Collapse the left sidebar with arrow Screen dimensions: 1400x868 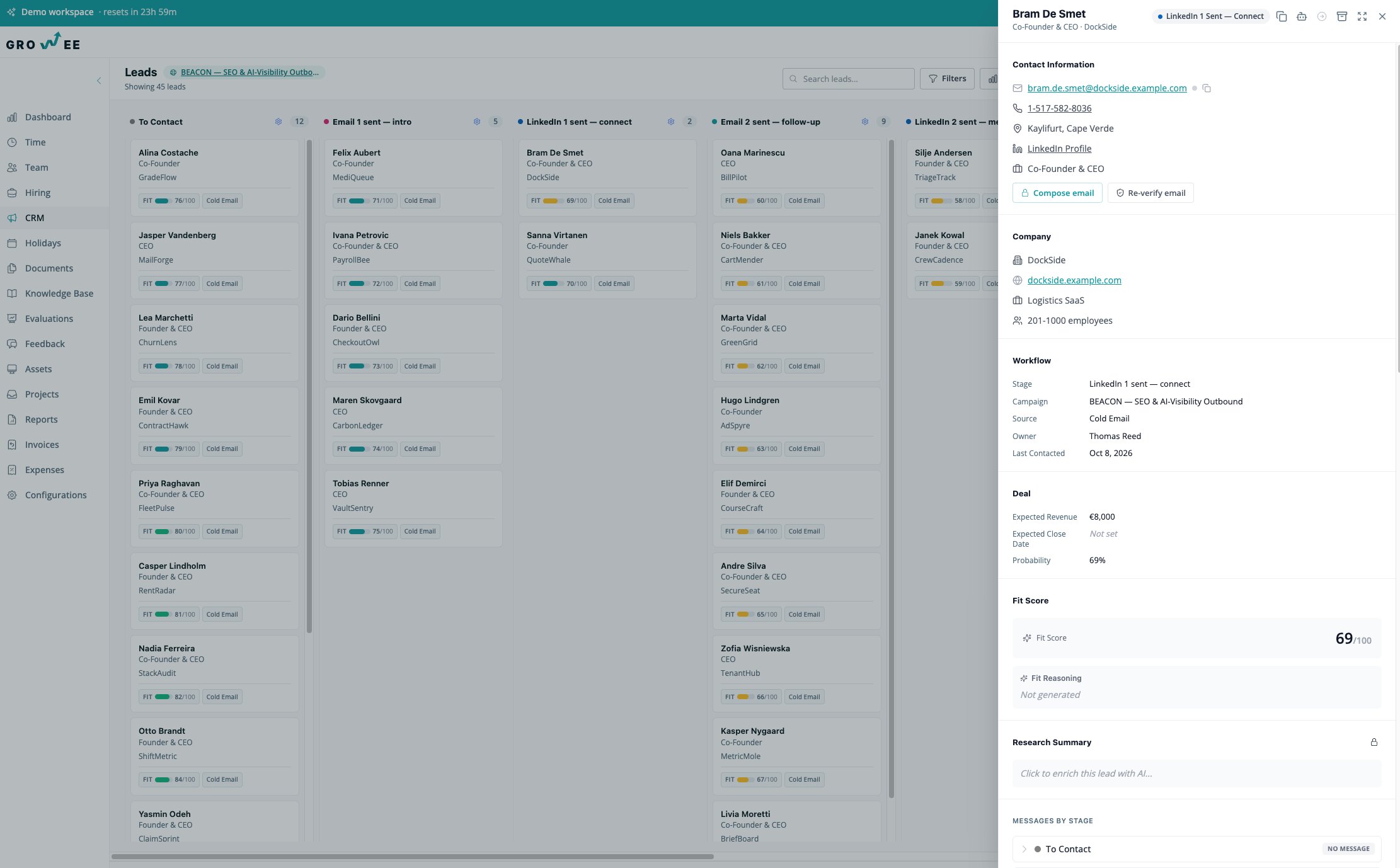99,81
